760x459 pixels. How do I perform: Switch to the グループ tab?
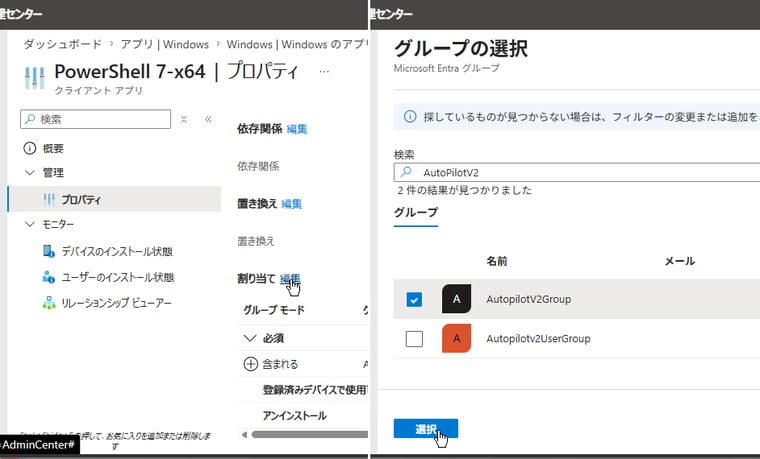(x=415, y=213)
